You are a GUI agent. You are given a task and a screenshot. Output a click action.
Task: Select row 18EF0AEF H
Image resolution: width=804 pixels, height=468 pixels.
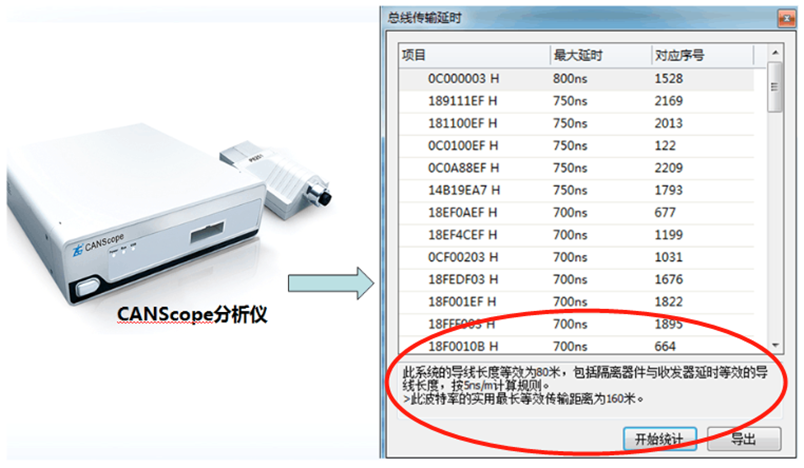[577, 213]
